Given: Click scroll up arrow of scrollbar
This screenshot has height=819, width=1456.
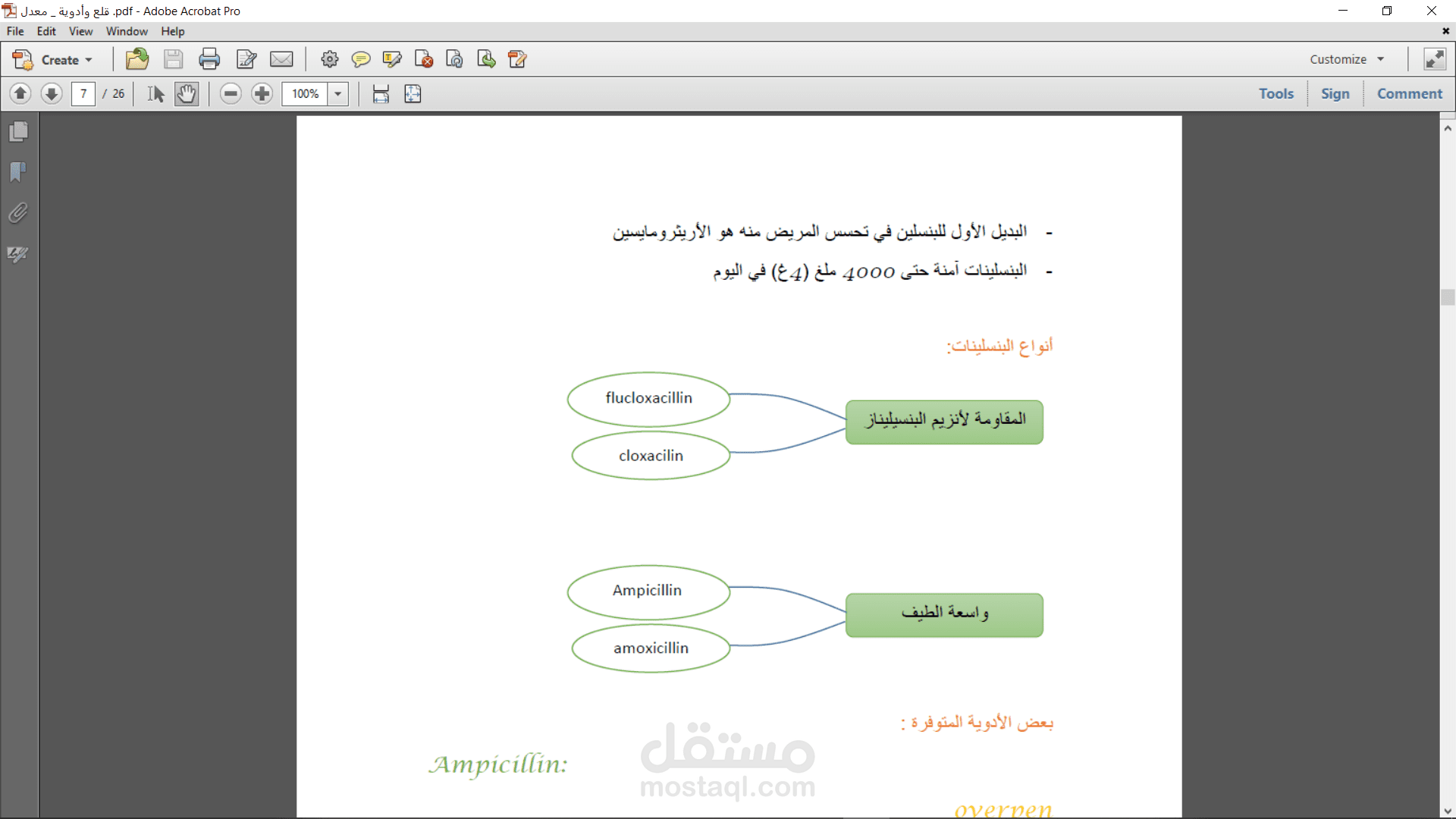Looking at the screenshot, I should click(1448, 128).
